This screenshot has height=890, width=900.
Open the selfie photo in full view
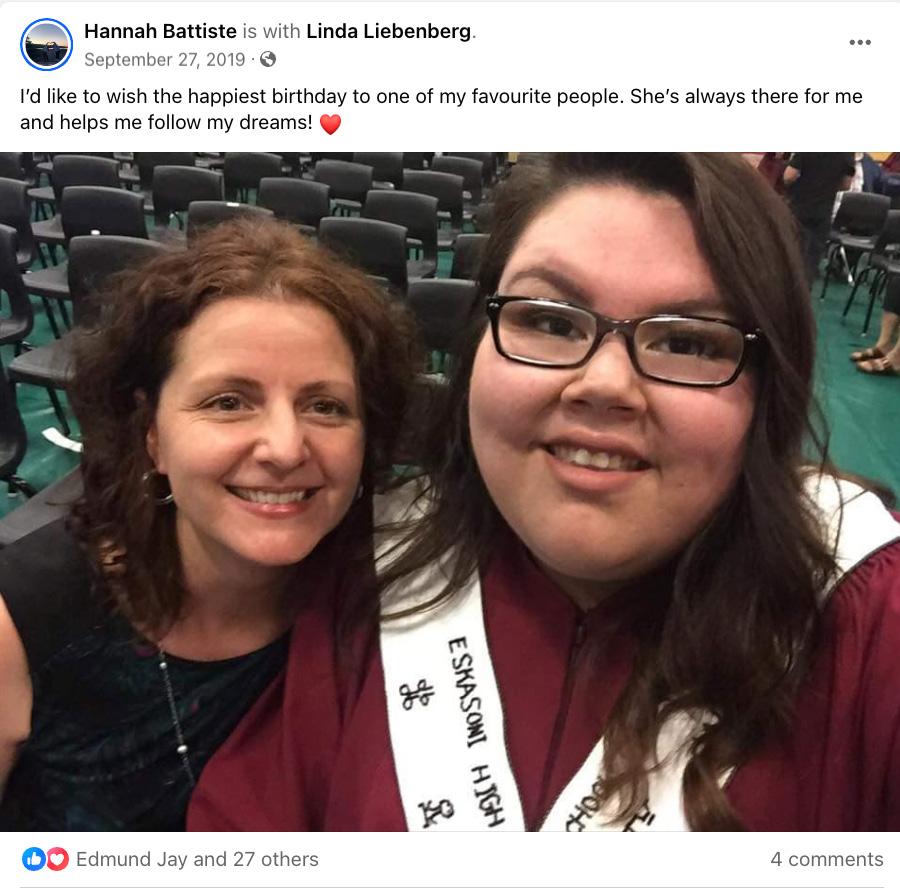[450, 492]
